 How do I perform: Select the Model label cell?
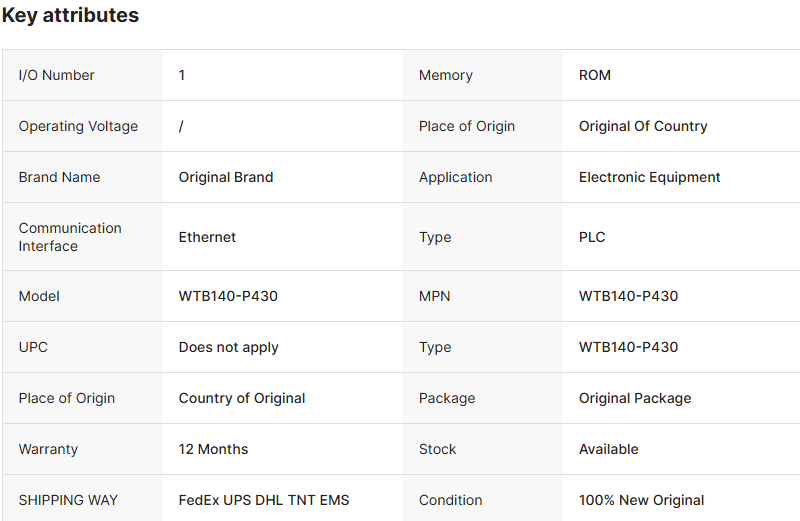39,296
